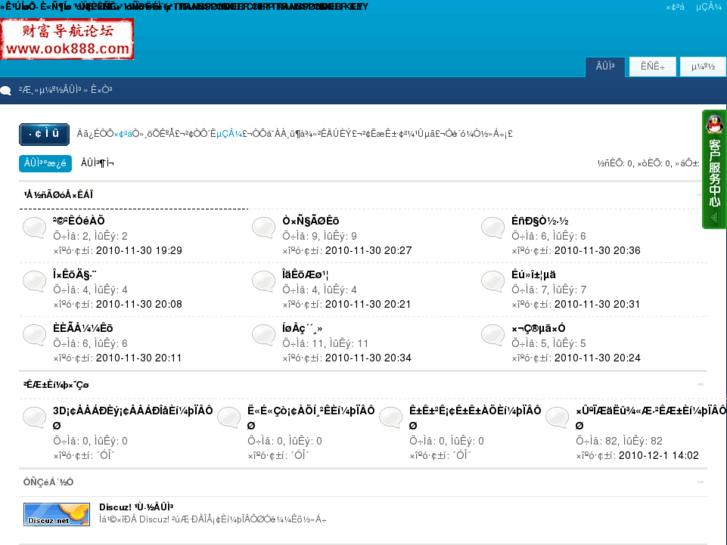The width and height of the screenshot is (727, 545).
Task: Open last post dated 2010-11-30 20:36
Action: (x=597, y=250)
